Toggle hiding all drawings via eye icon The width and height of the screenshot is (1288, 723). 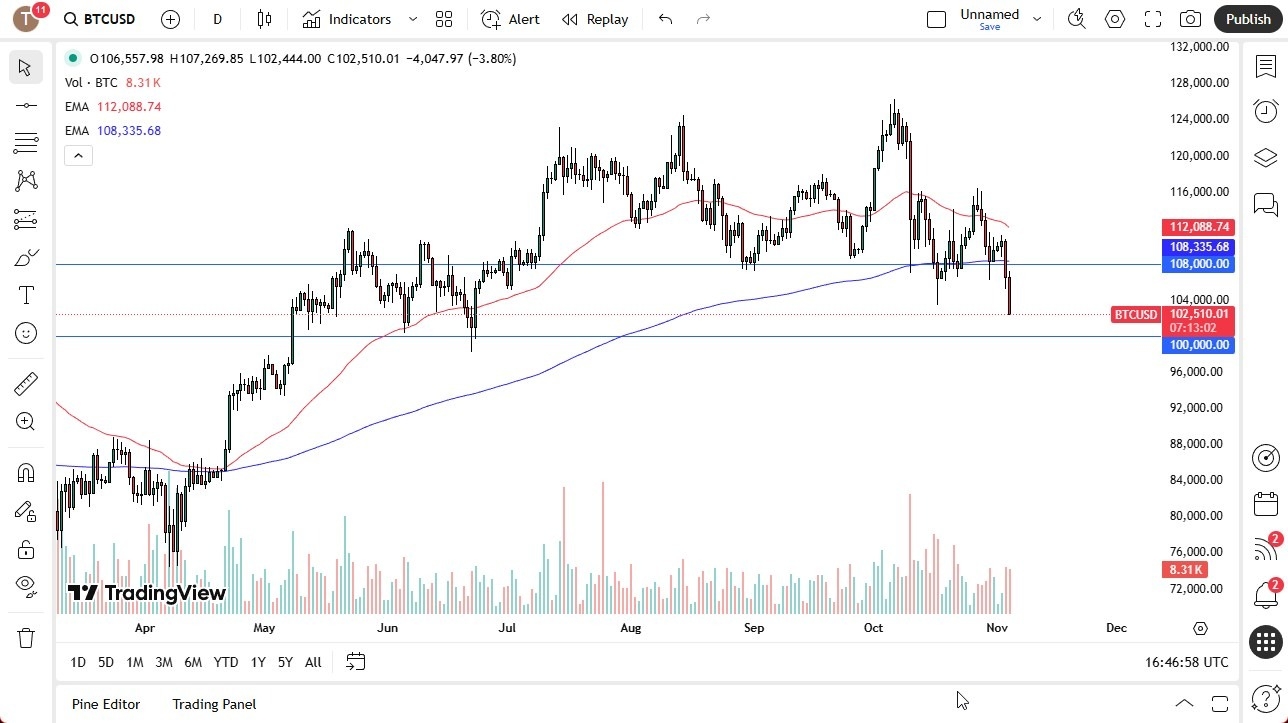coord(25,585)
